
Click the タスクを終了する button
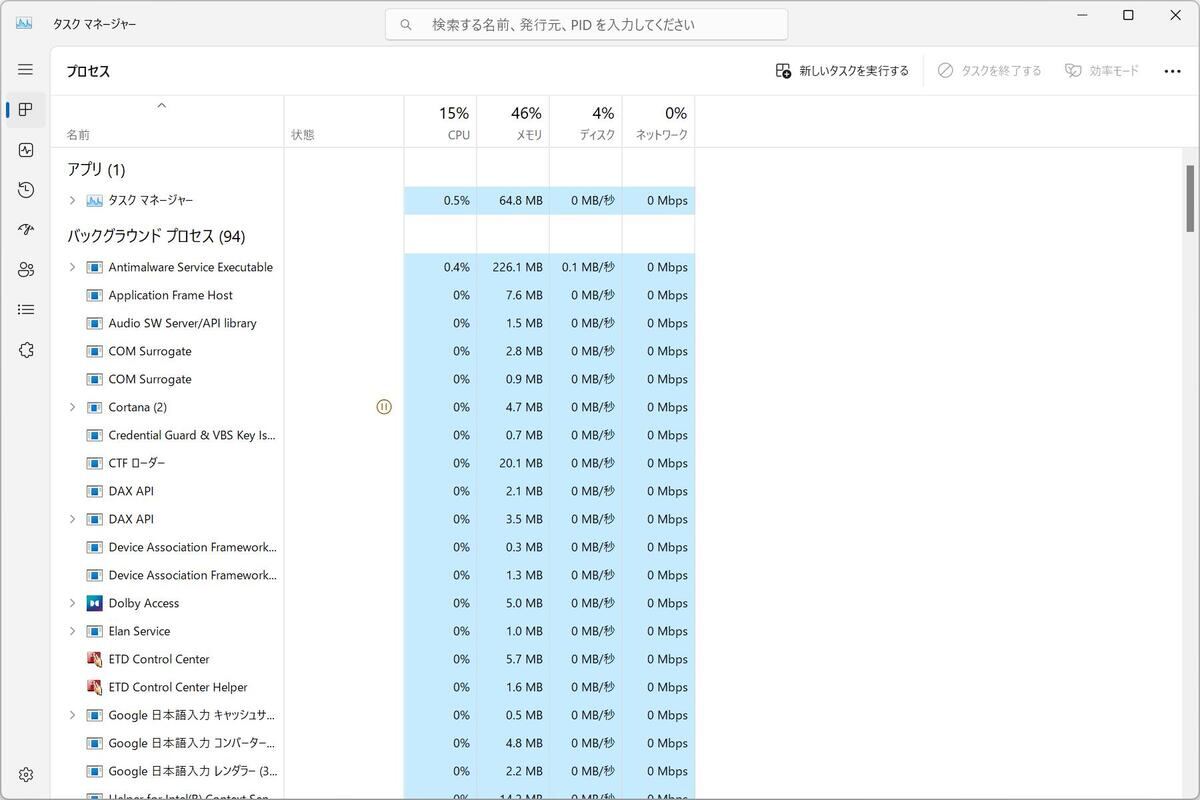click(989, 71)
